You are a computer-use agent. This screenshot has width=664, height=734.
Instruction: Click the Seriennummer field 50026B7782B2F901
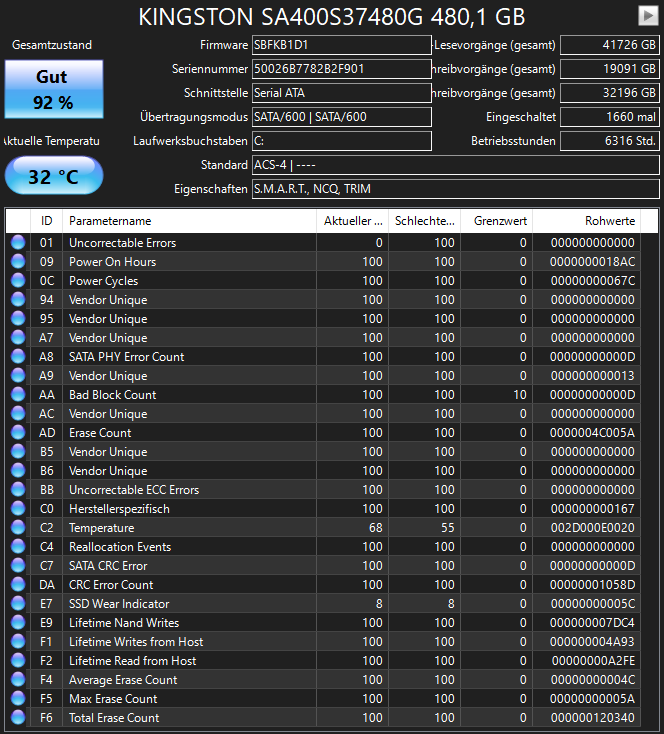tap(341, 69)
